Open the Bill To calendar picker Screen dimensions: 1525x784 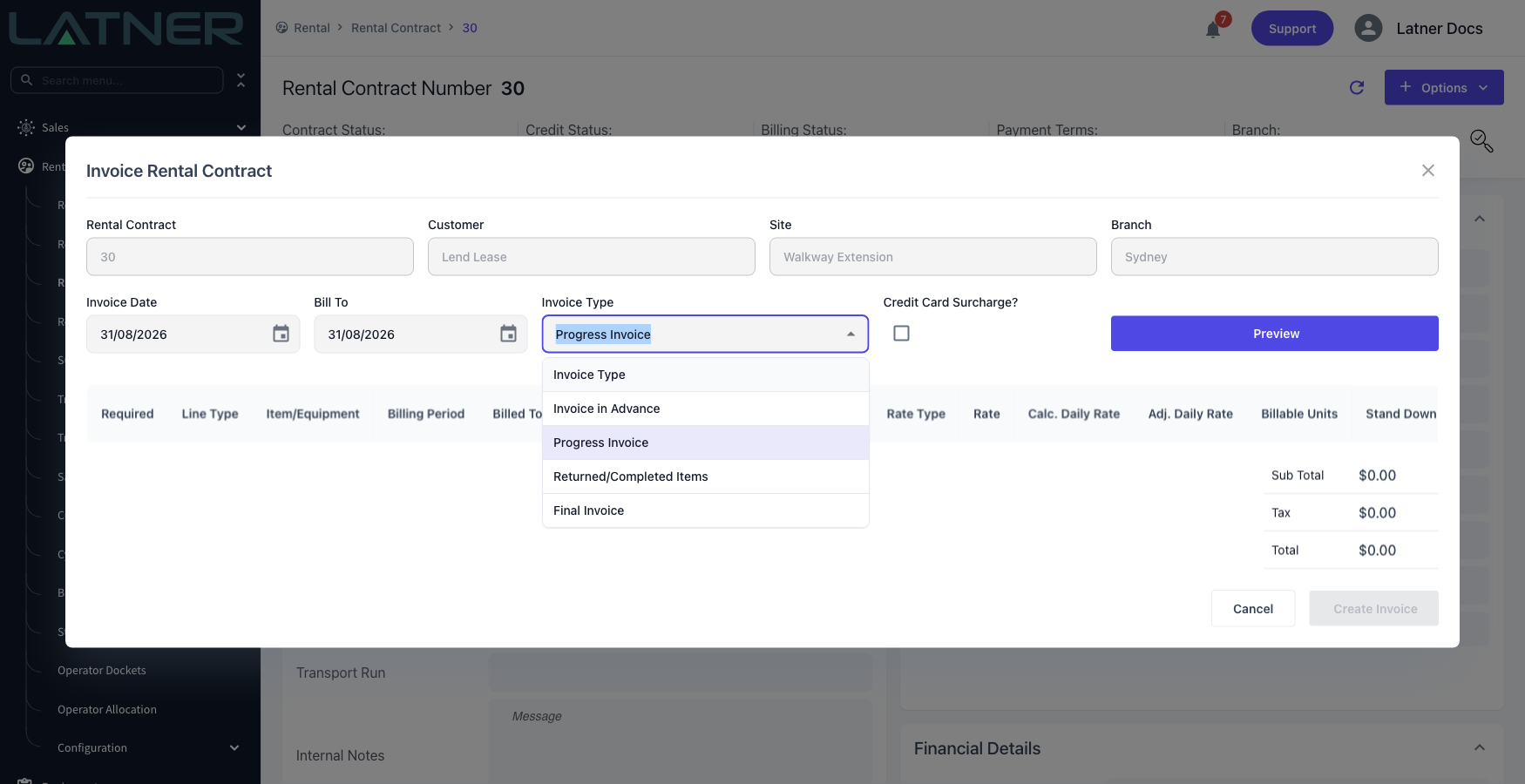point(508,334)
